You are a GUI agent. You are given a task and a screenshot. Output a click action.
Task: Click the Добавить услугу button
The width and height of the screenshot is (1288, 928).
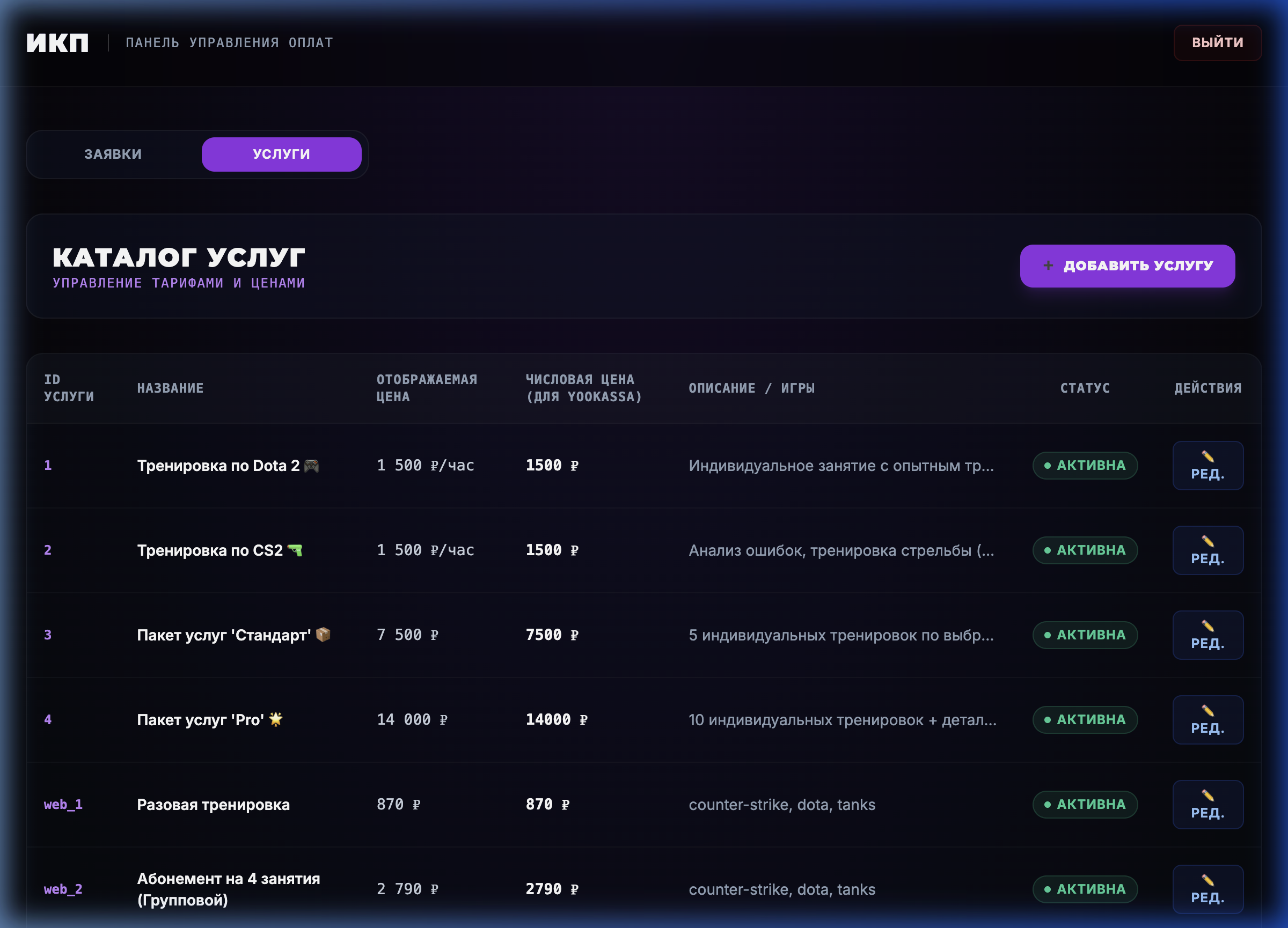(1126, 266)
